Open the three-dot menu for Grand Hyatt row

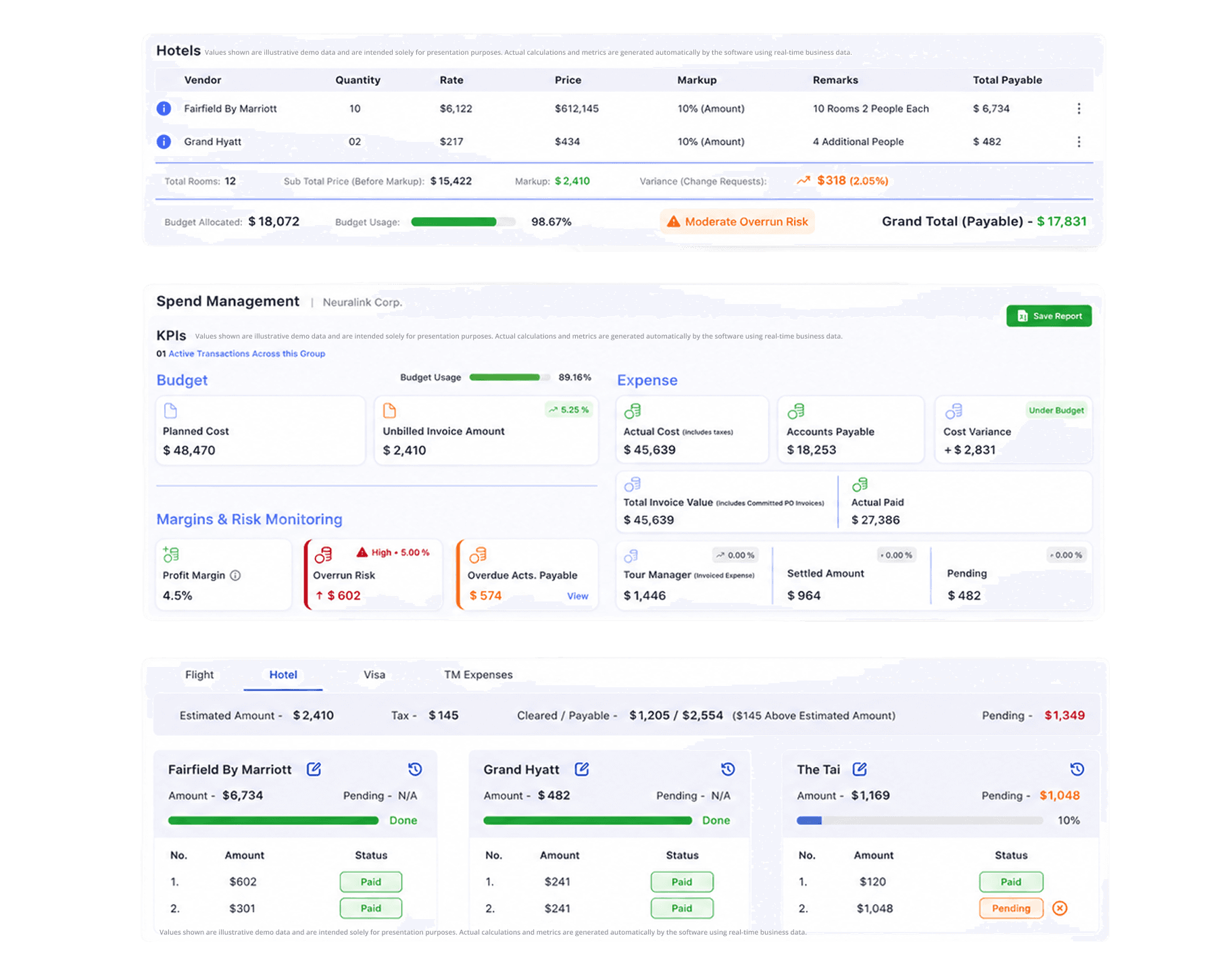tap(1079, 141)
